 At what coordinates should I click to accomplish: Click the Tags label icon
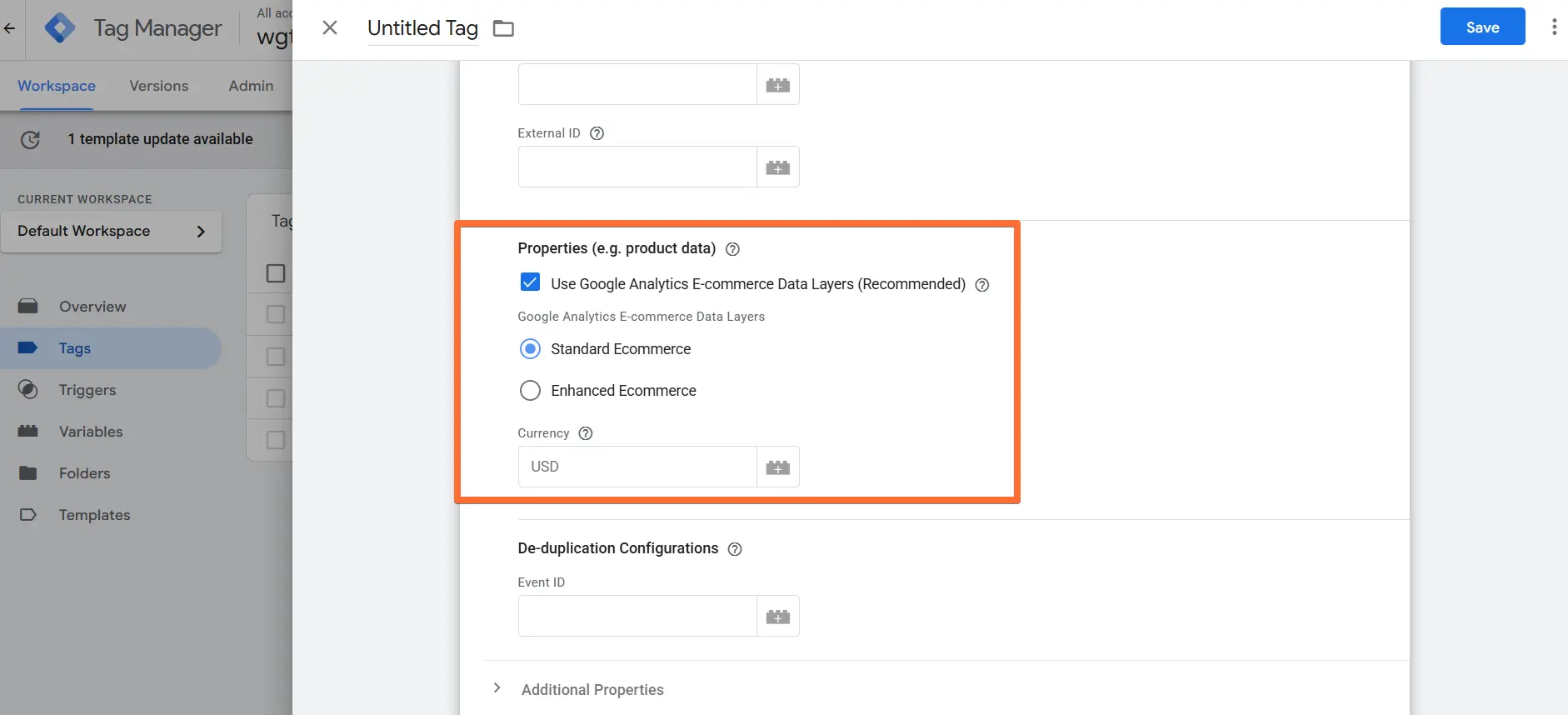click(x=27, y=347)
